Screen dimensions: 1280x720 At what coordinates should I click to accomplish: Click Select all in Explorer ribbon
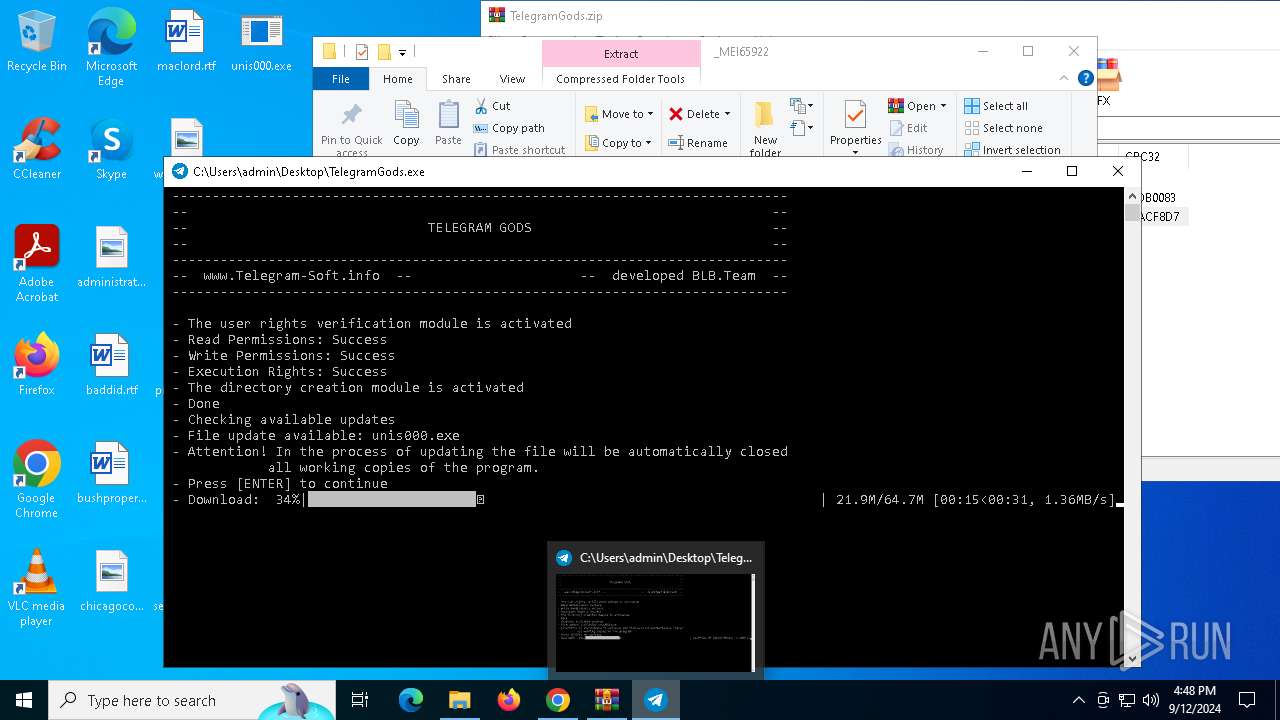click(x=996, y=106)
